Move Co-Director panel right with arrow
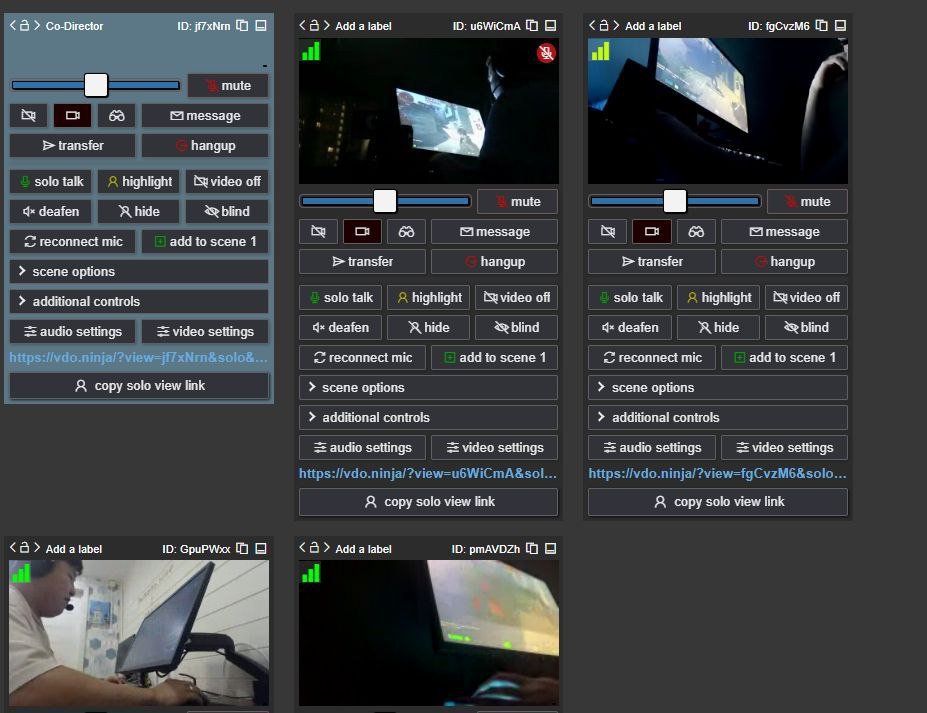This screenshot has height=713, width=927. (37, 25)
